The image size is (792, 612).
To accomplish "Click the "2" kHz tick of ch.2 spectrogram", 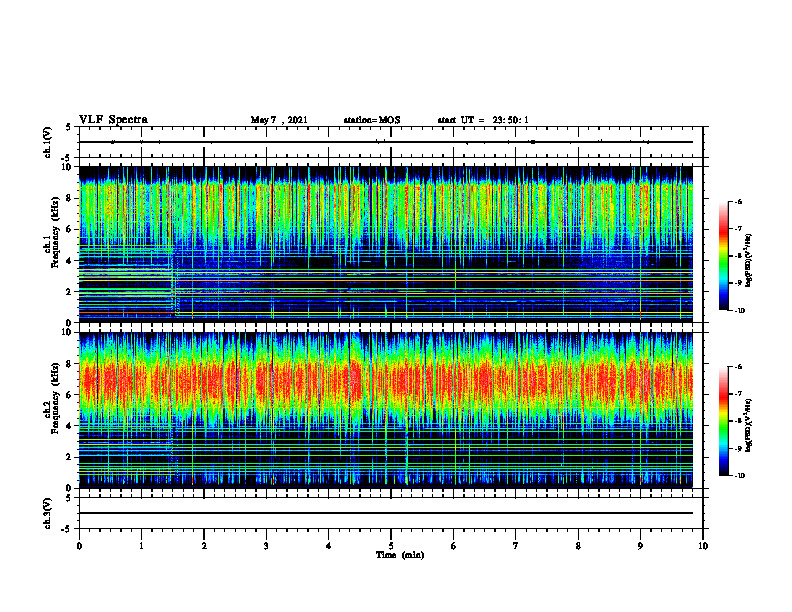I will (x=70, y=457).
